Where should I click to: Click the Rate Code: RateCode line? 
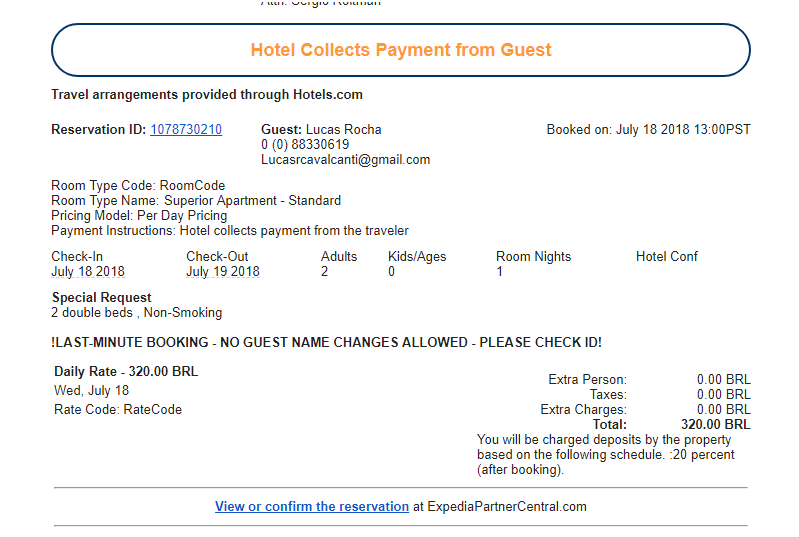118,410
